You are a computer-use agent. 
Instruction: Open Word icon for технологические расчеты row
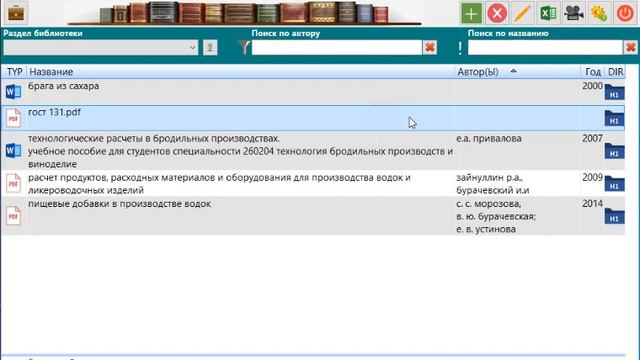[x=13, y=151]
